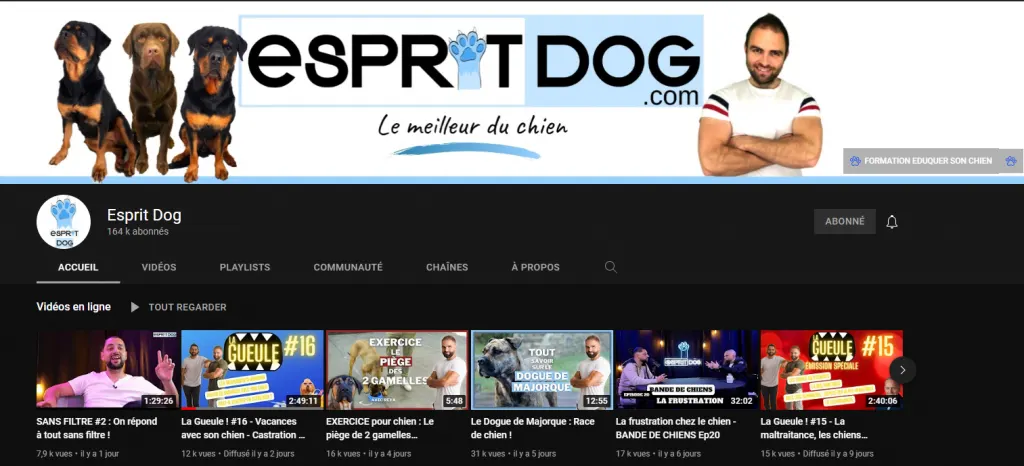Viewport: 1024px width, 466px height.
Task: Click the 12:55 duration badge
Action: tap(597, 401)
